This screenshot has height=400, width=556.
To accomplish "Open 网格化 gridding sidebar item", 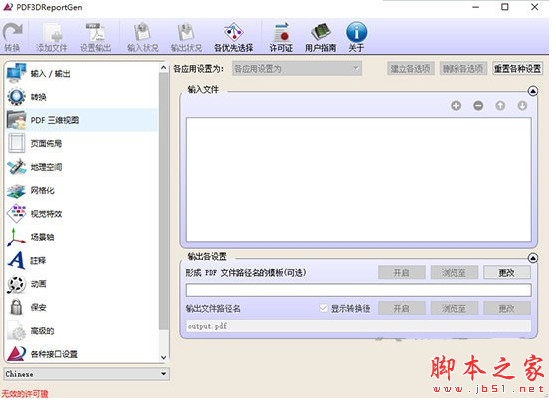I will tap(82, 190).
